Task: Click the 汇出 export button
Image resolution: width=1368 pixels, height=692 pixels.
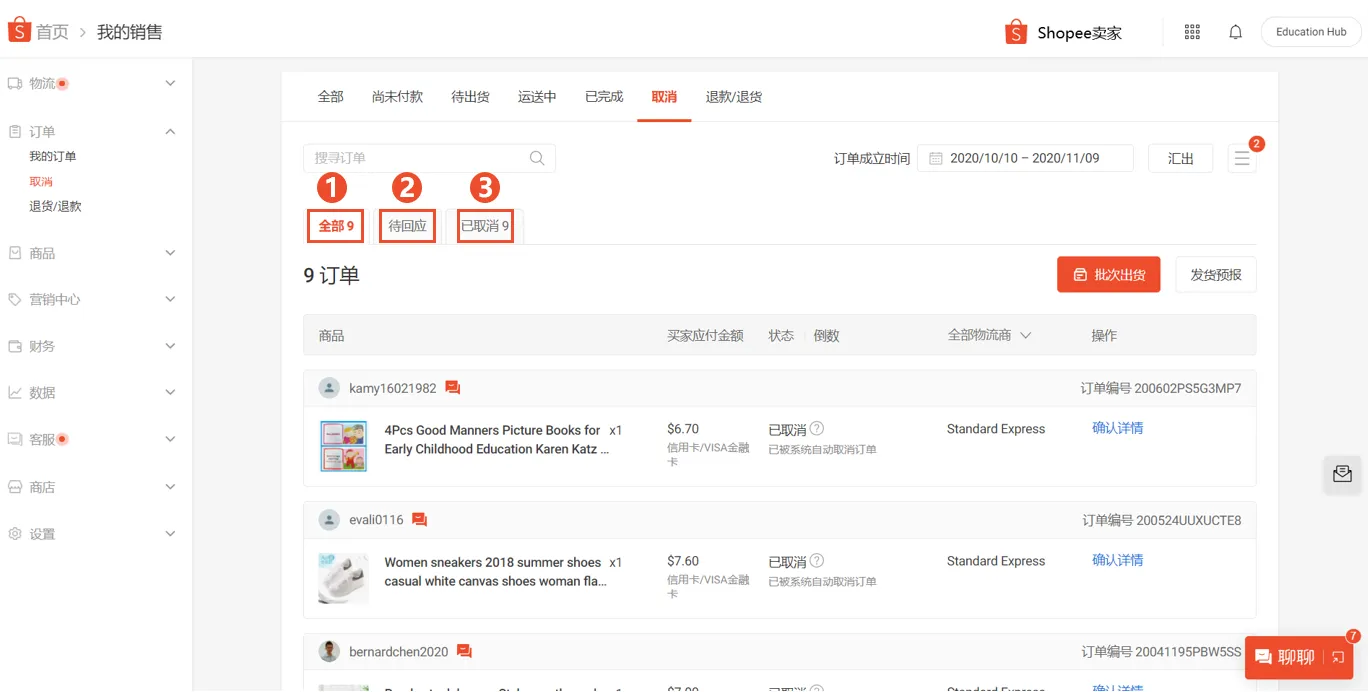Action: [x=1180, y=158]
